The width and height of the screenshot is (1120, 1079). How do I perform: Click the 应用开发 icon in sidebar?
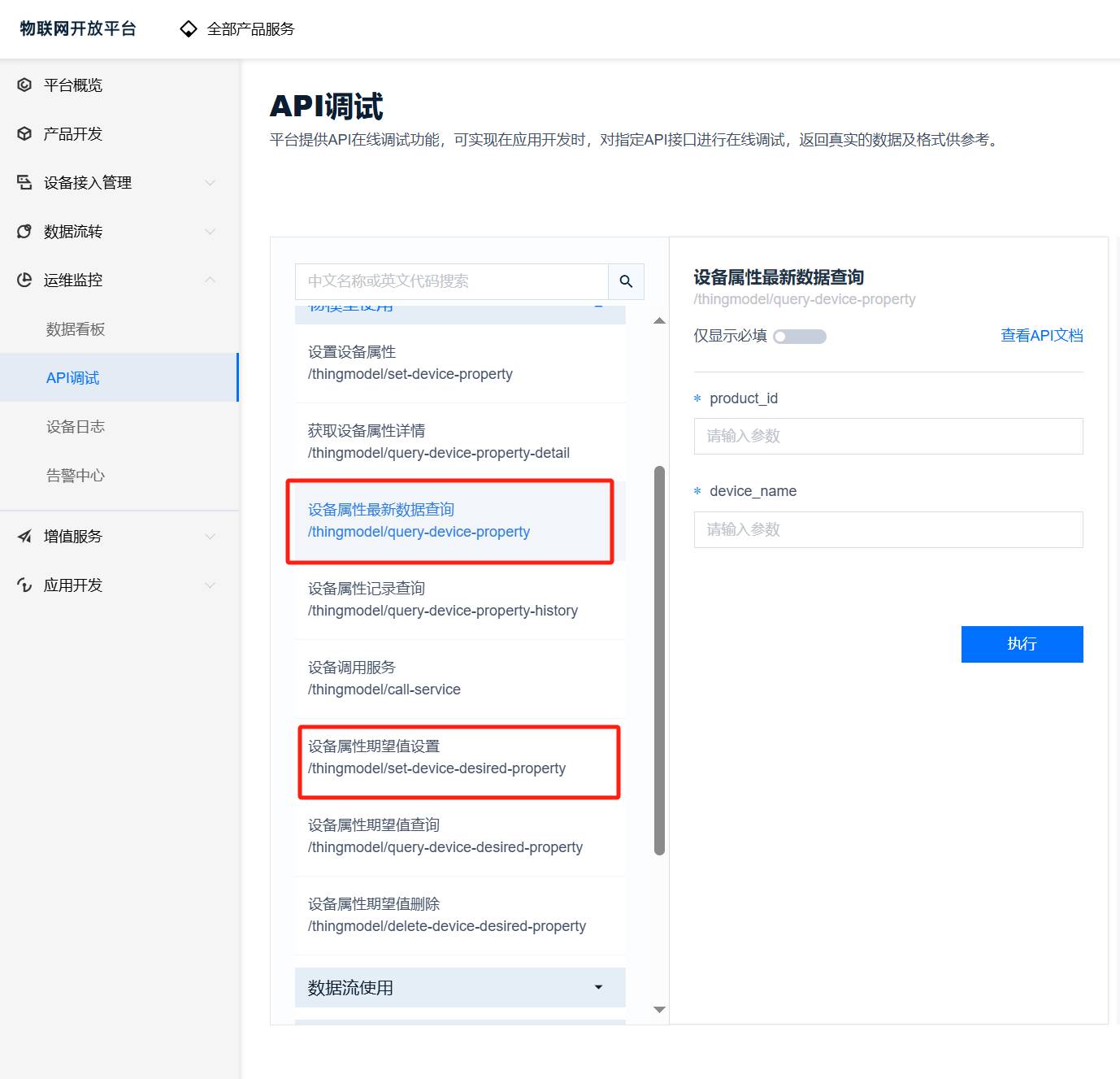pyautogui.click(x=24, y=585)
